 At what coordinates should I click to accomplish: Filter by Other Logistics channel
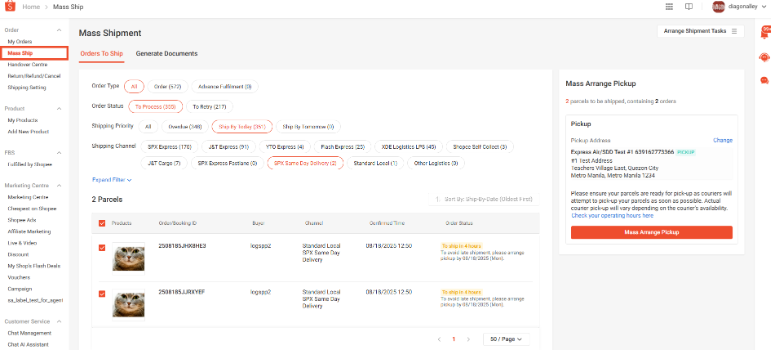(x=436, y=163)
